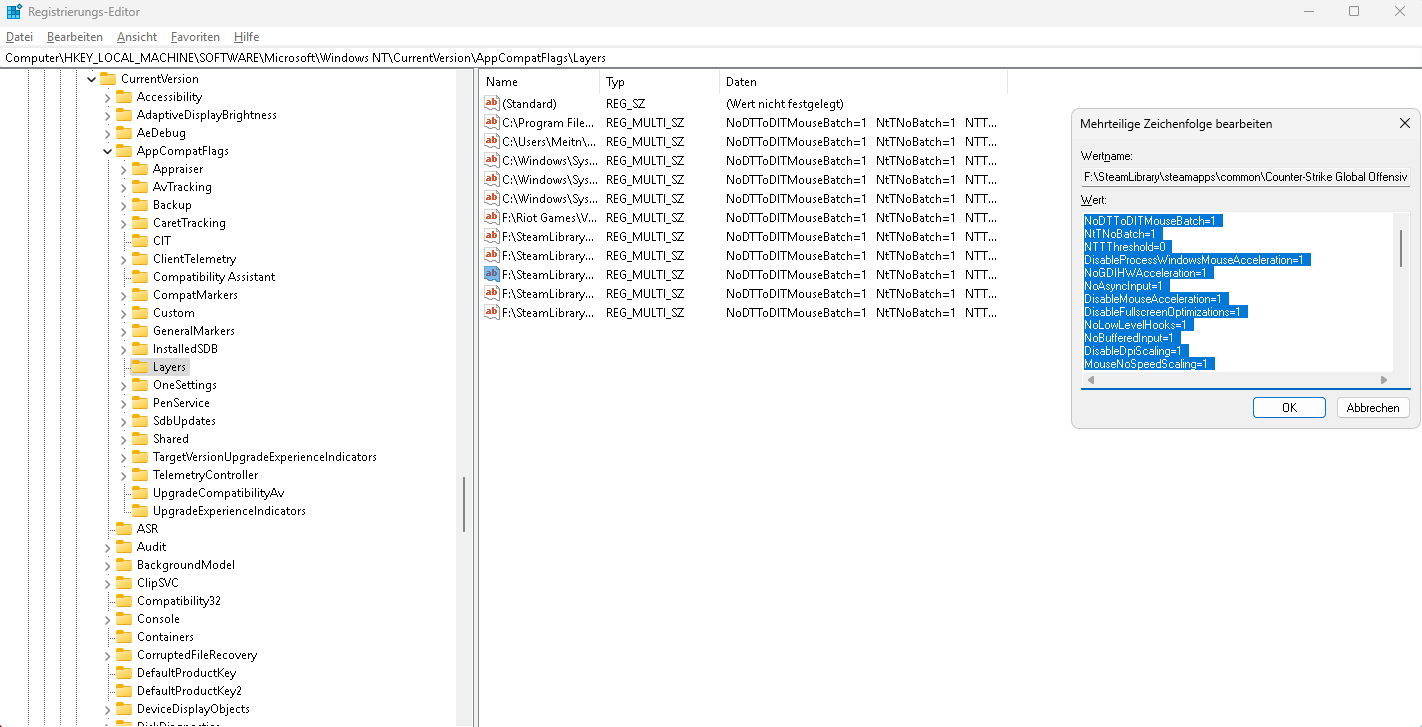
Task: Click the Registry Editor app icon in title bar
Action: (x=15, y=12)
